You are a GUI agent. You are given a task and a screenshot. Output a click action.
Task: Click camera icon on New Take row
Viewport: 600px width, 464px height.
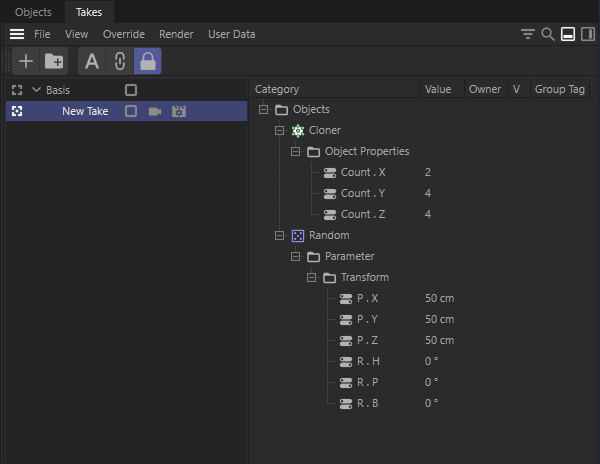tap(155, 111)
